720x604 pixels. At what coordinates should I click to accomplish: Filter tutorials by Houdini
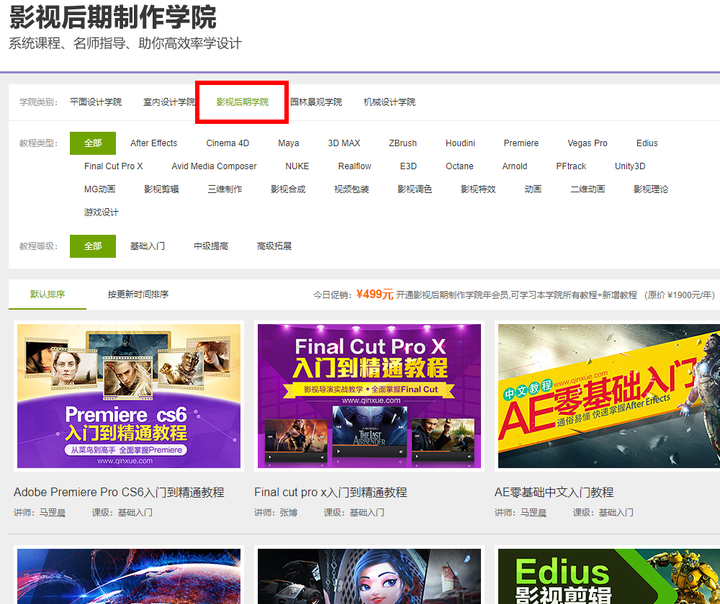[460, 143]
